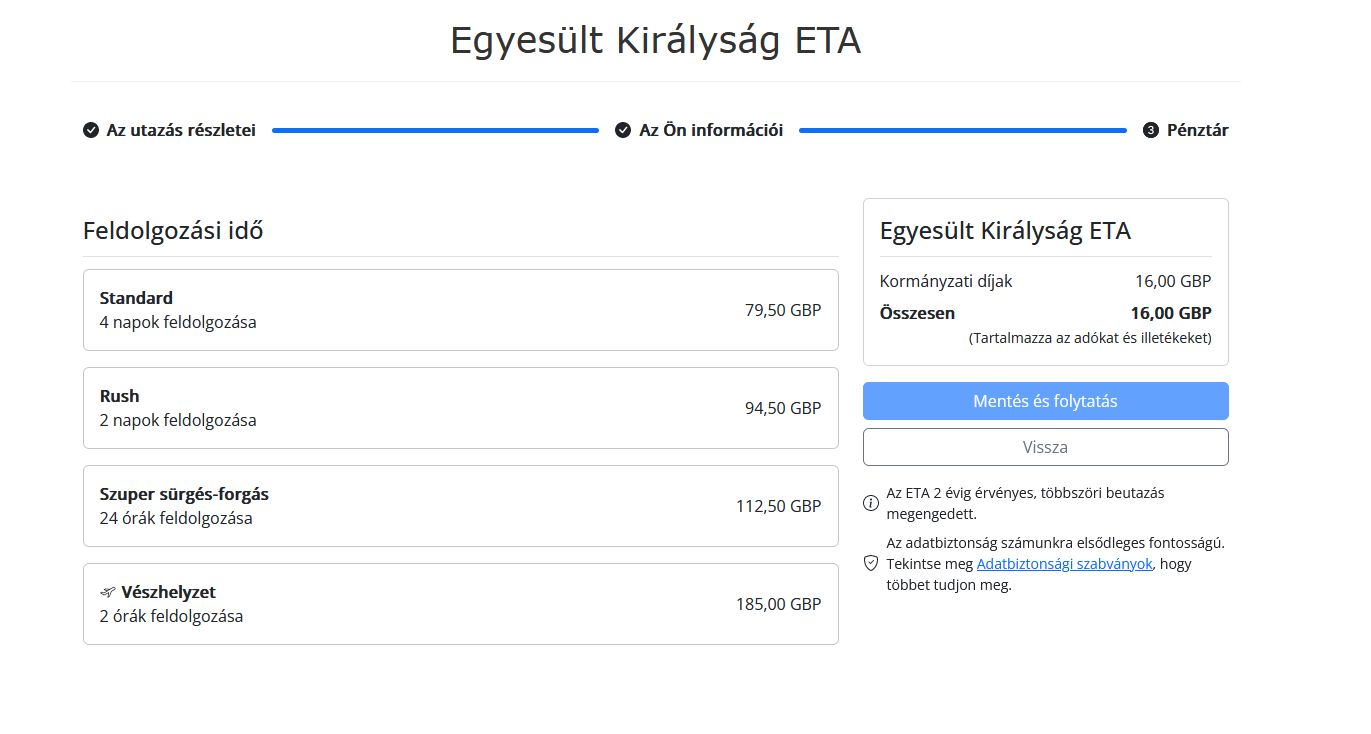Screen dimensions: 1371x734
Task: Click the 112,50 GBP price
Action: 779,506
